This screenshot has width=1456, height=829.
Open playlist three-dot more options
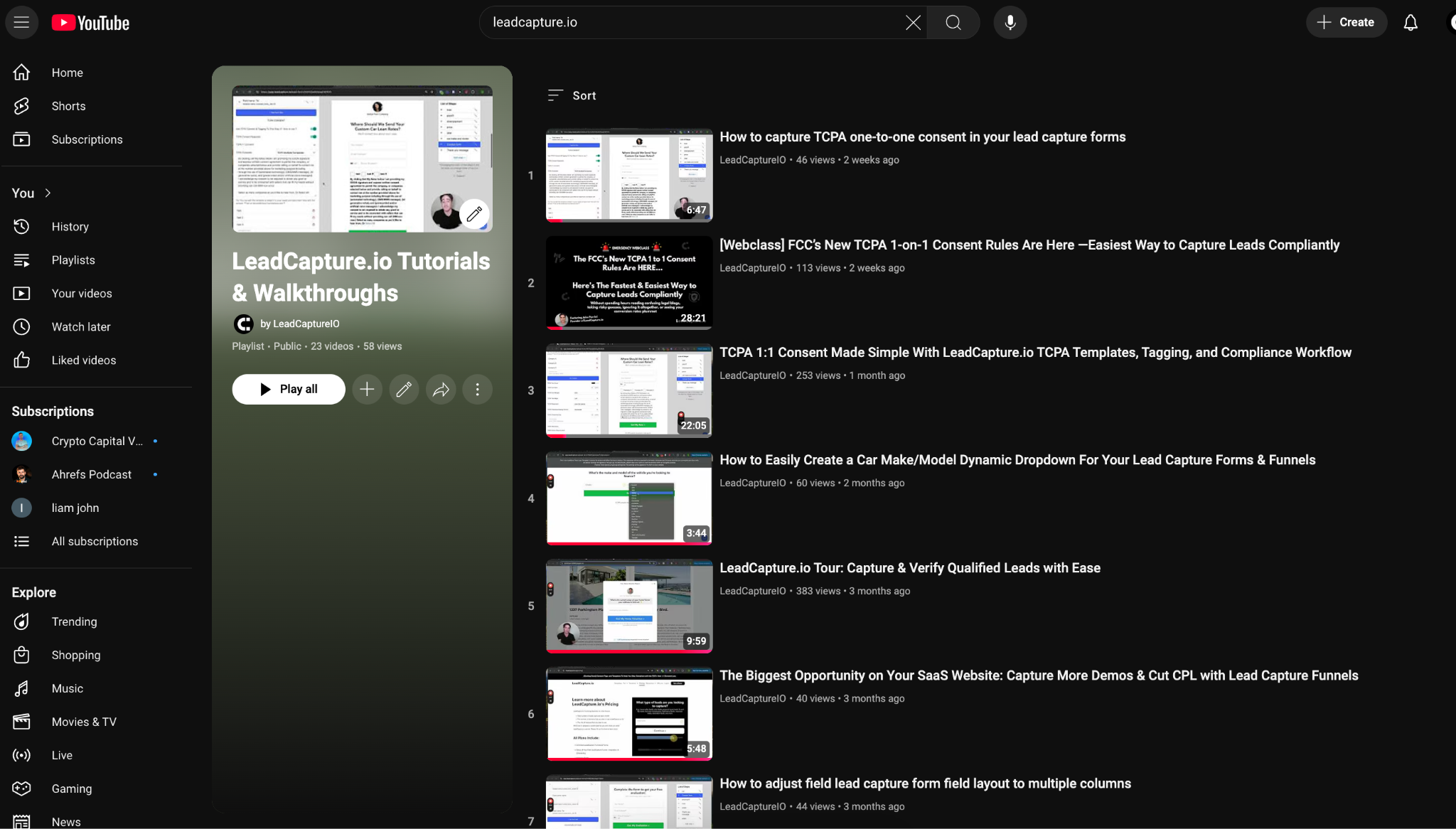coord(478,390)
